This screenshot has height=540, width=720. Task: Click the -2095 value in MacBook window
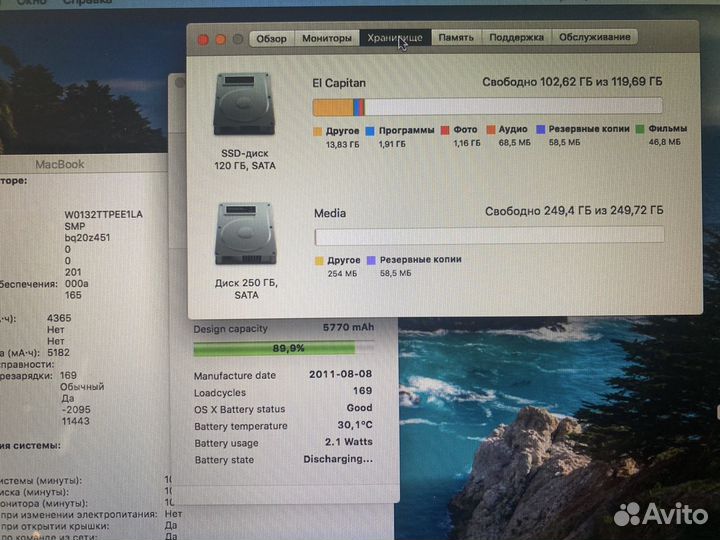coord(76,410)
